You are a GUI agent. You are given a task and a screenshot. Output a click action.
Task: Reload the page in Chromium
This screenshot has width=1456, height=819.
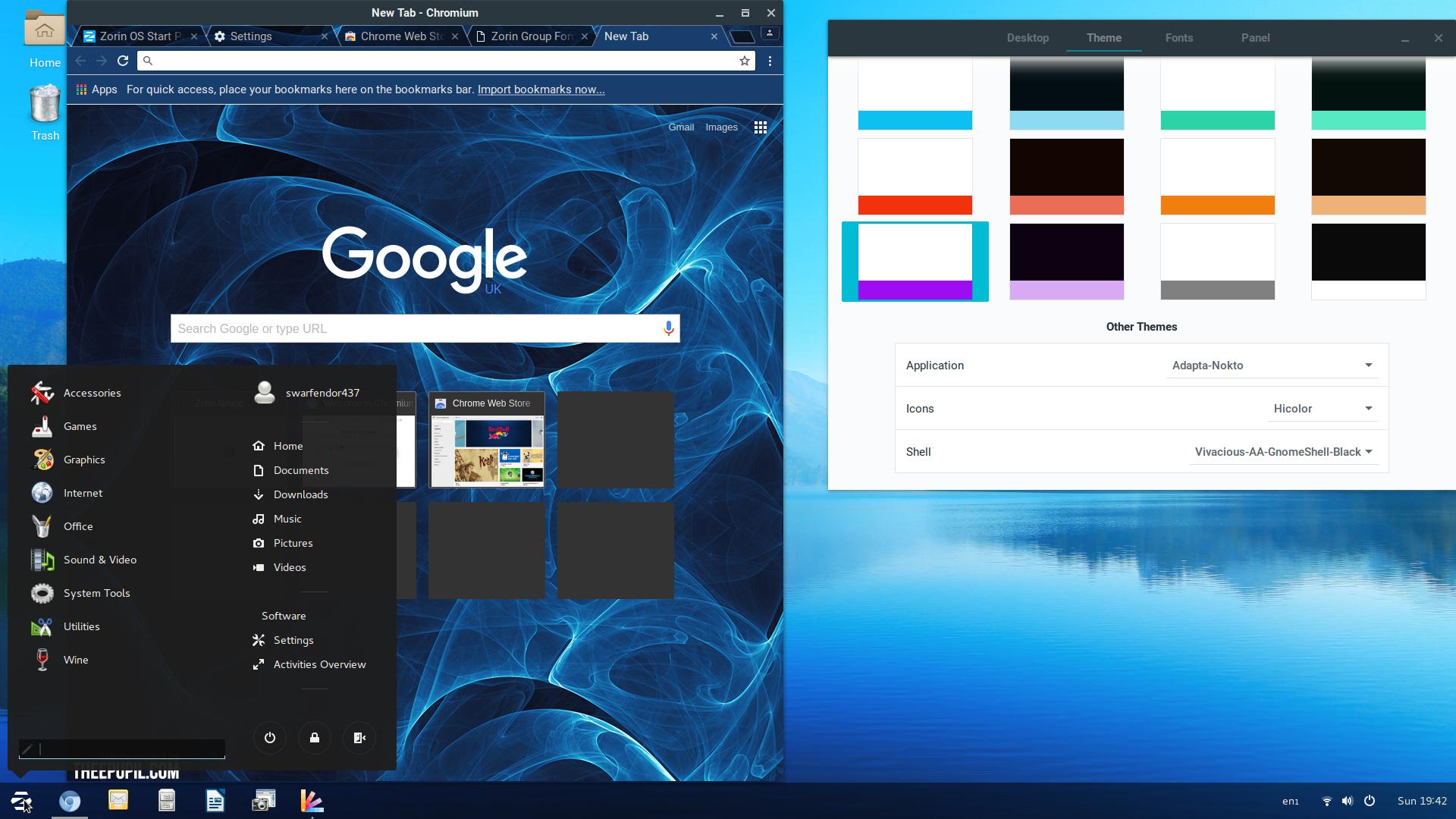[123, 61]
